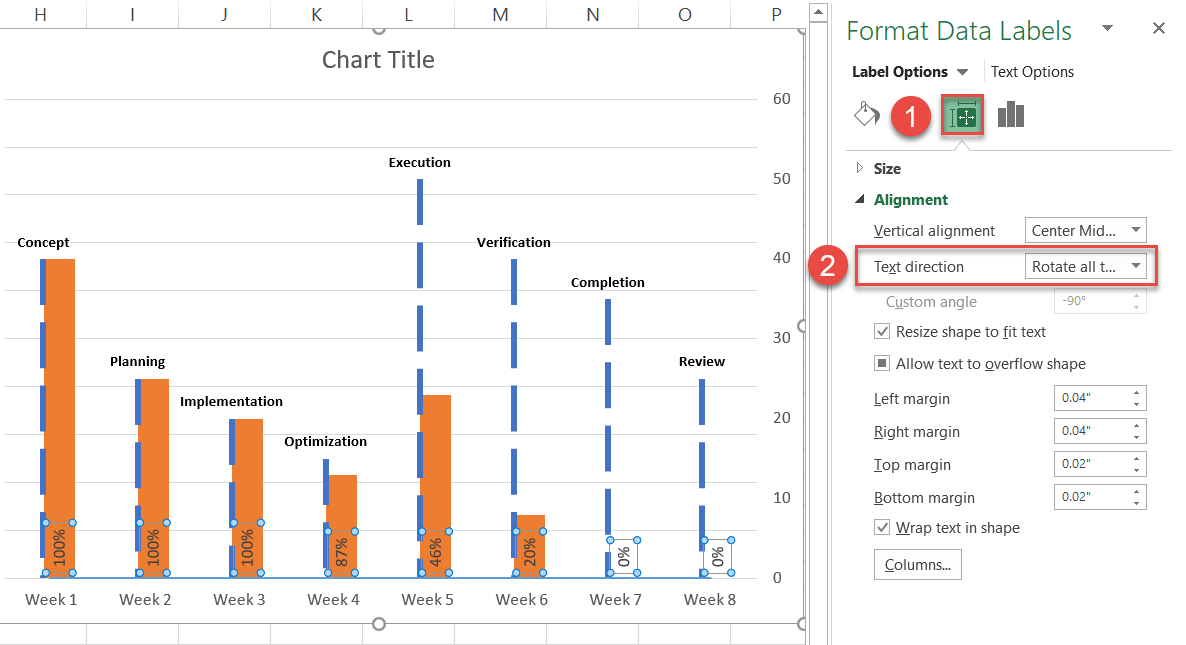This screenshot has height=645, width=1186.
Task: Select the Size & Properties icon
Action: (x=961, y=114)
